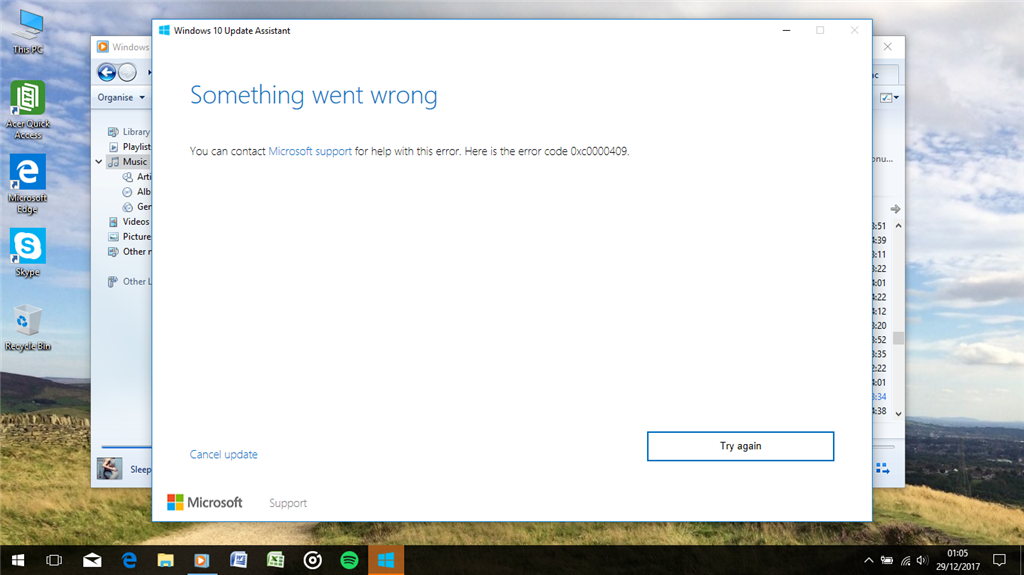The image size is (1024, 575).
Task: Close the Update Assistant window
Action: (854, 30)
